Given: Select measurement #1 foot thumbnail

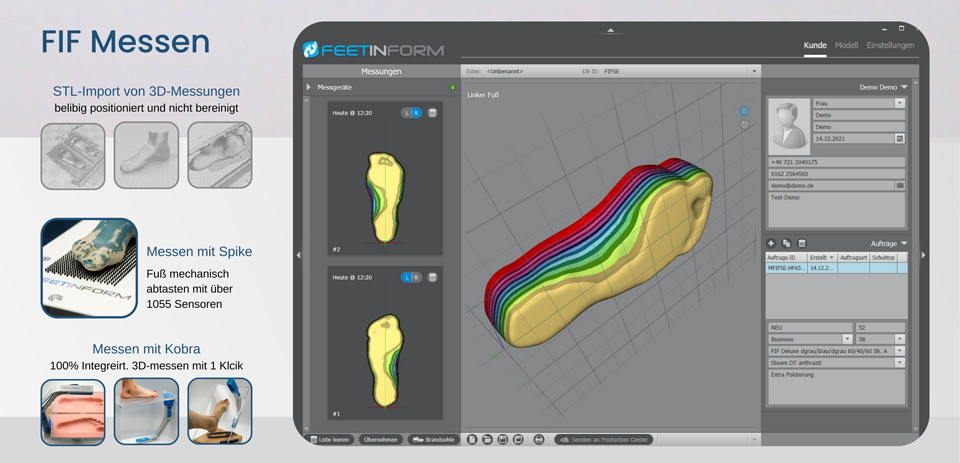Looking at the screenshot, I should coord(385,361).
